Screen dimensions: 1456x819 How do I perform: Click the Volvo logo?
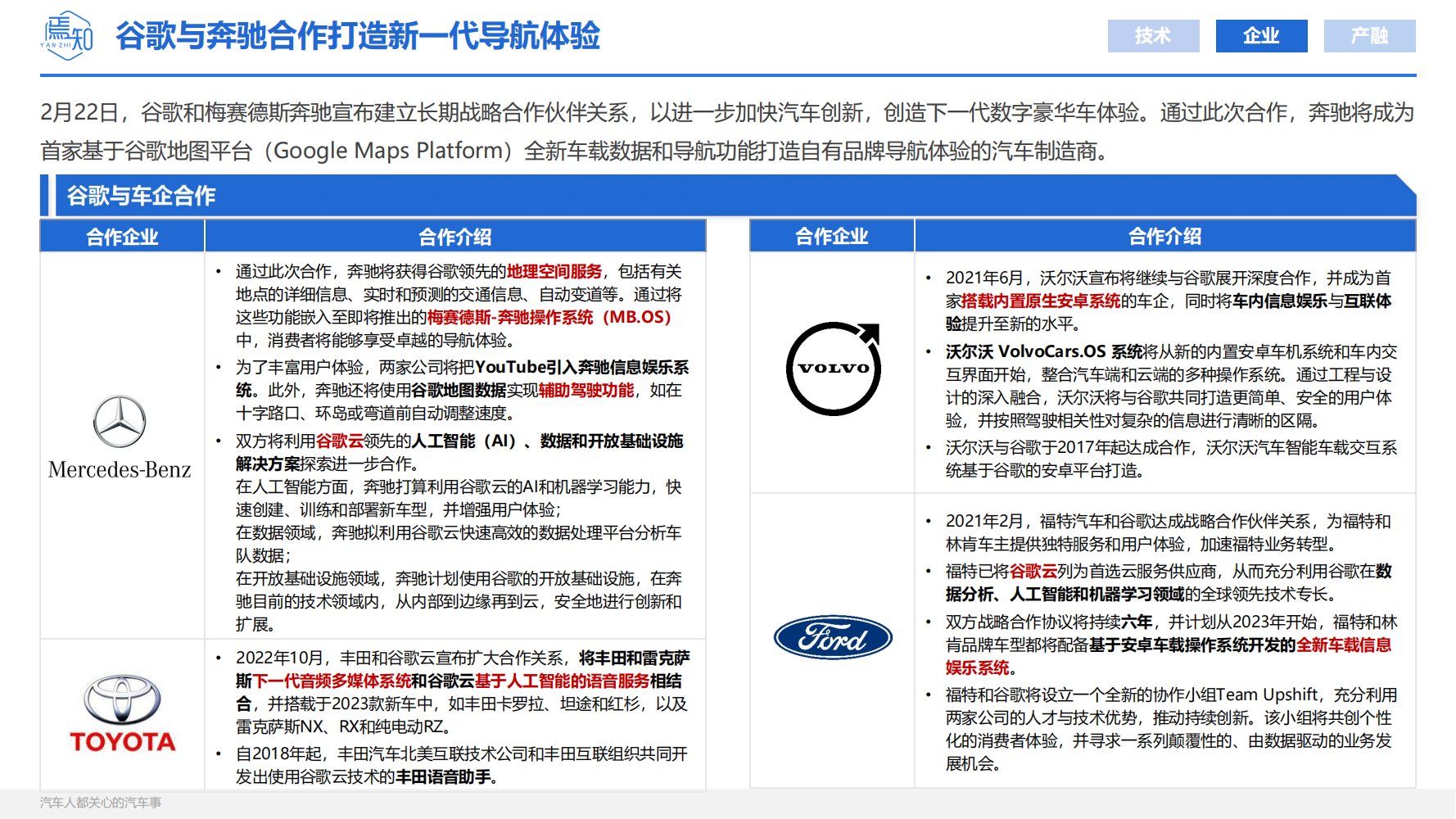tap(834, 368)
